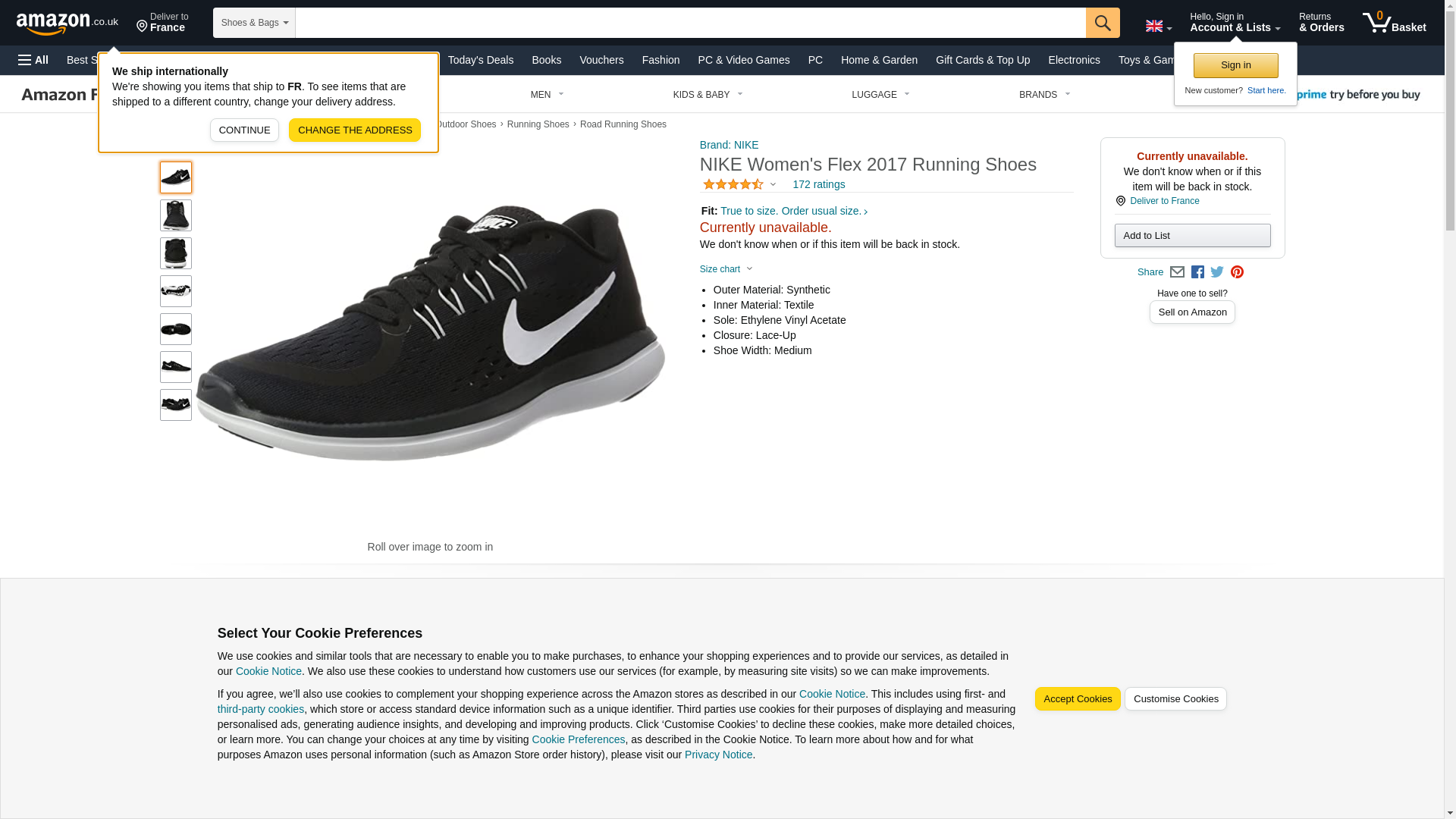Click the Amazon.co.uk logo

click(67, 23)
